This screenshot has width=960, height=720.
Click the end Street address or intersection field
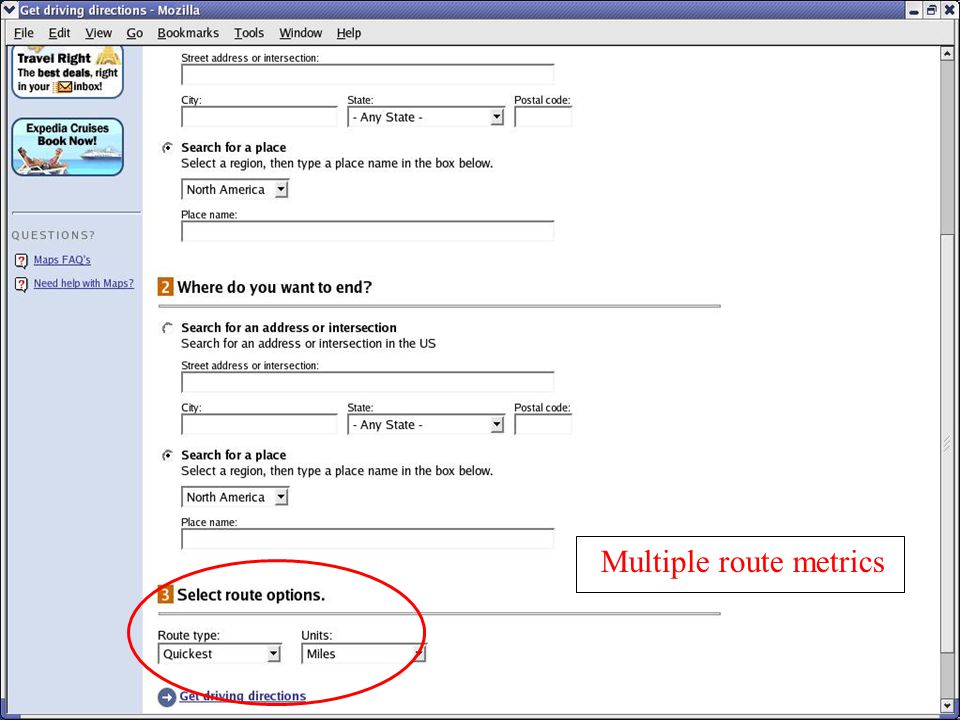(367, 381)
